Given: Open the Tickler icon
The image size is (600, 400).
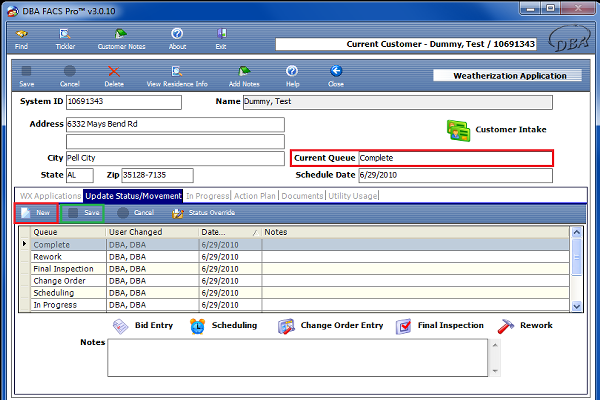Looking at the screenshot, I should click(x=65, y=39).
